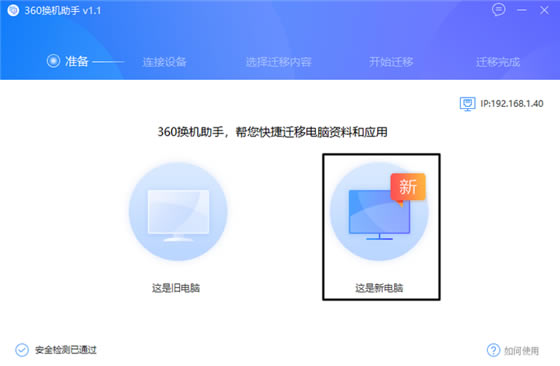Open the 如何使用 help link
Image resolution: width=560 pixels, height=366 pixels.
pyautogui.click(x=521, y=351)
